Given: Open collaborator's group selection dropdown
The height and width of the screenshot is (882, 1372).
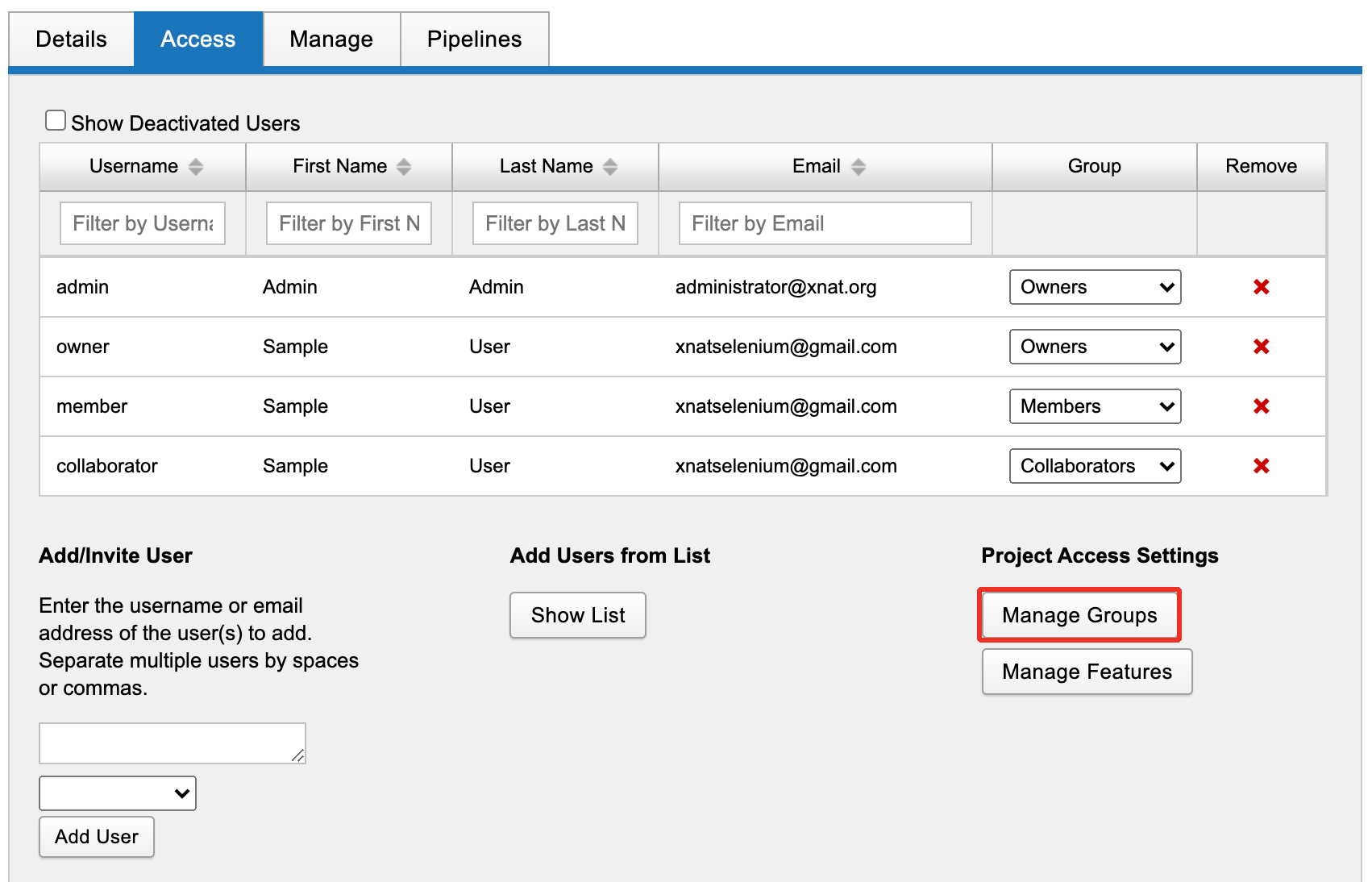Looking at the screenshot, I should pos(1094,466).
